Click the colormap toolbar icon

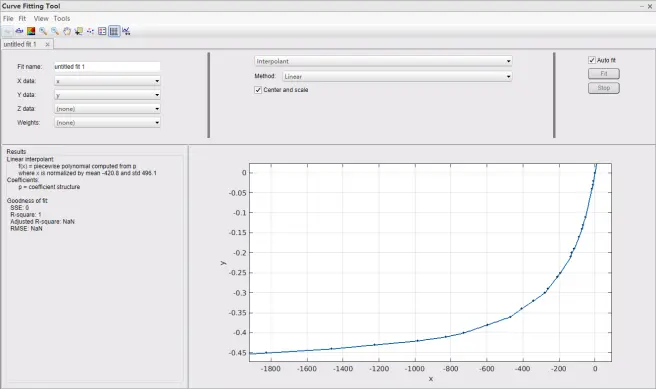(31, 31)
